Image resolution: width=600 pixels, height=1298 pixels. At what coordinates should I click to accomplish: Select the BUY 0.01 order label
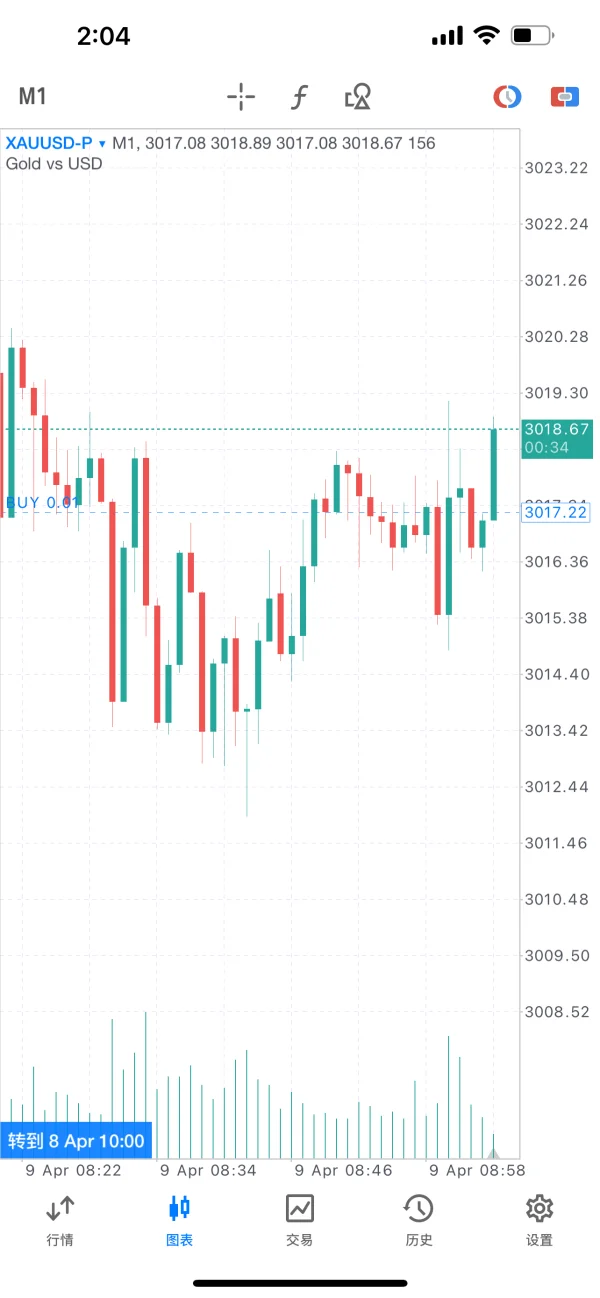click(42, 502)
